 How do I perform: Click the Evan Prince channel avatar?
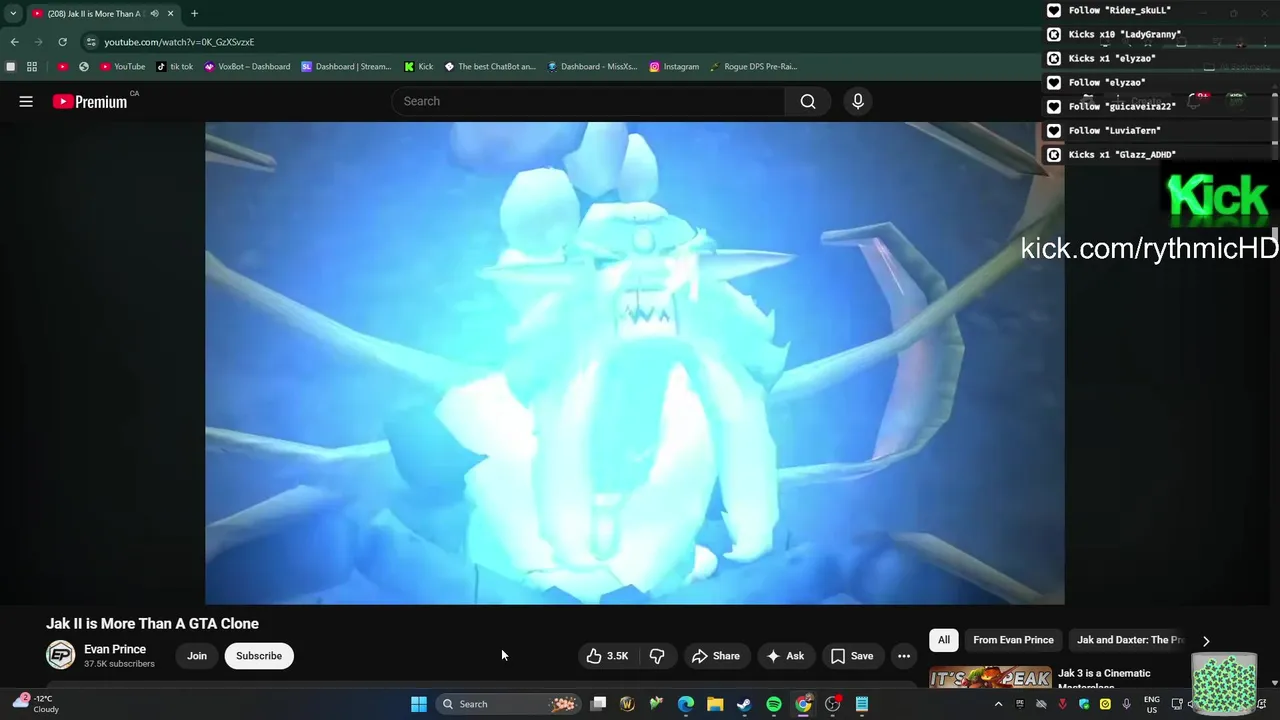tap(60, 655)
